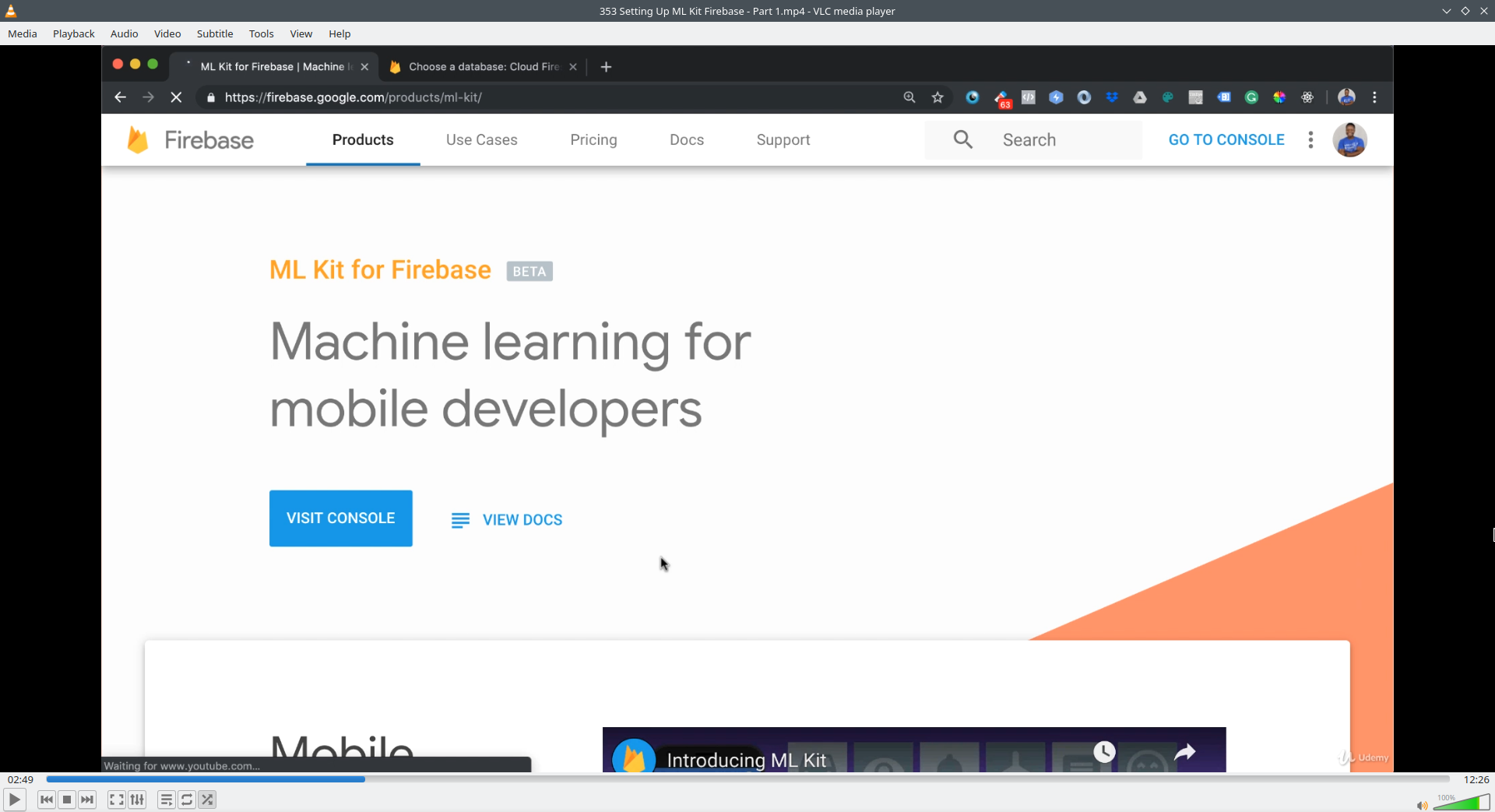Viewport: 1495px width, 812px height.
Task: Open the Audio menu
Action: pyautogui.click(x=125, y=33)
